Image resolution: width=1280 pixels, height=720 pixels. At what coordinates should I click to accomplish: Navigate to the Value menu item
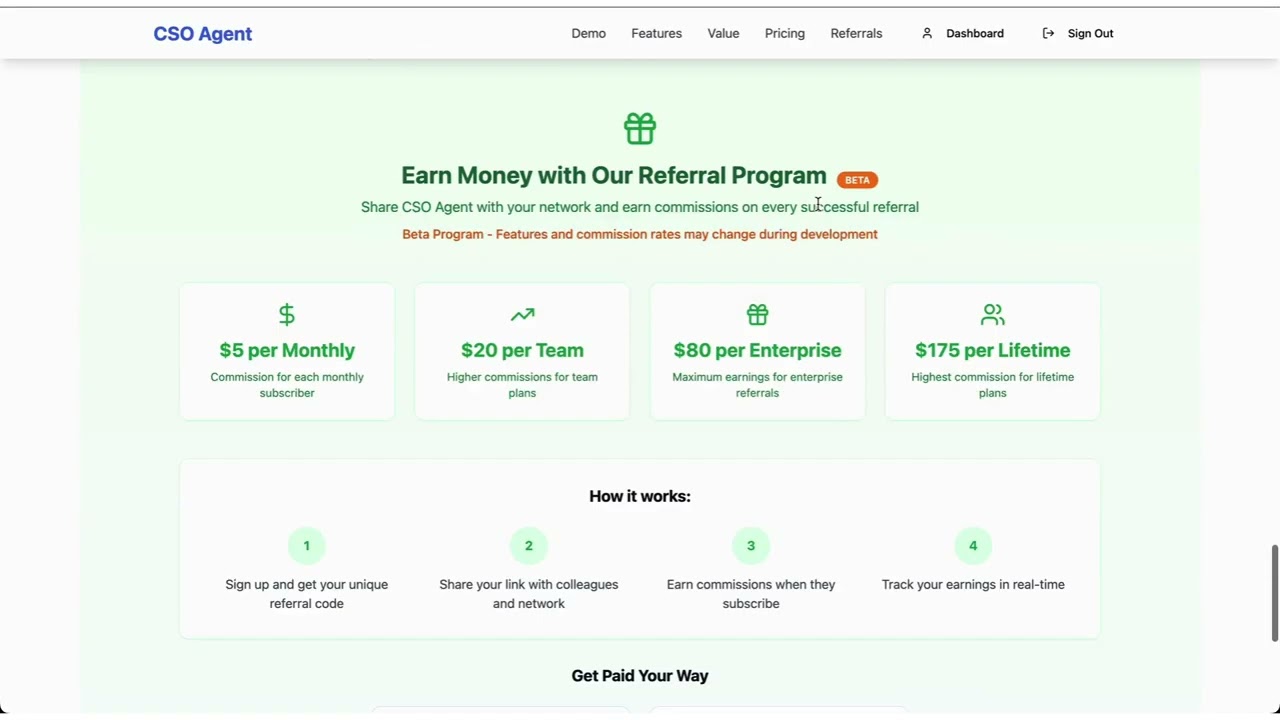point(723,34)
